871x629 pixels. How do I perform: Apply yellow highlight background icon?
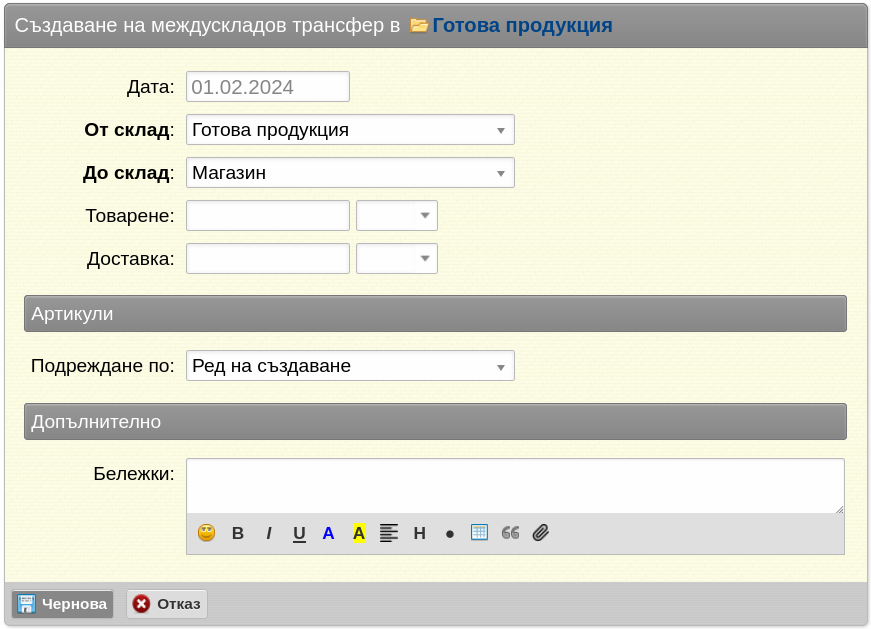click(x=359, y=533)
